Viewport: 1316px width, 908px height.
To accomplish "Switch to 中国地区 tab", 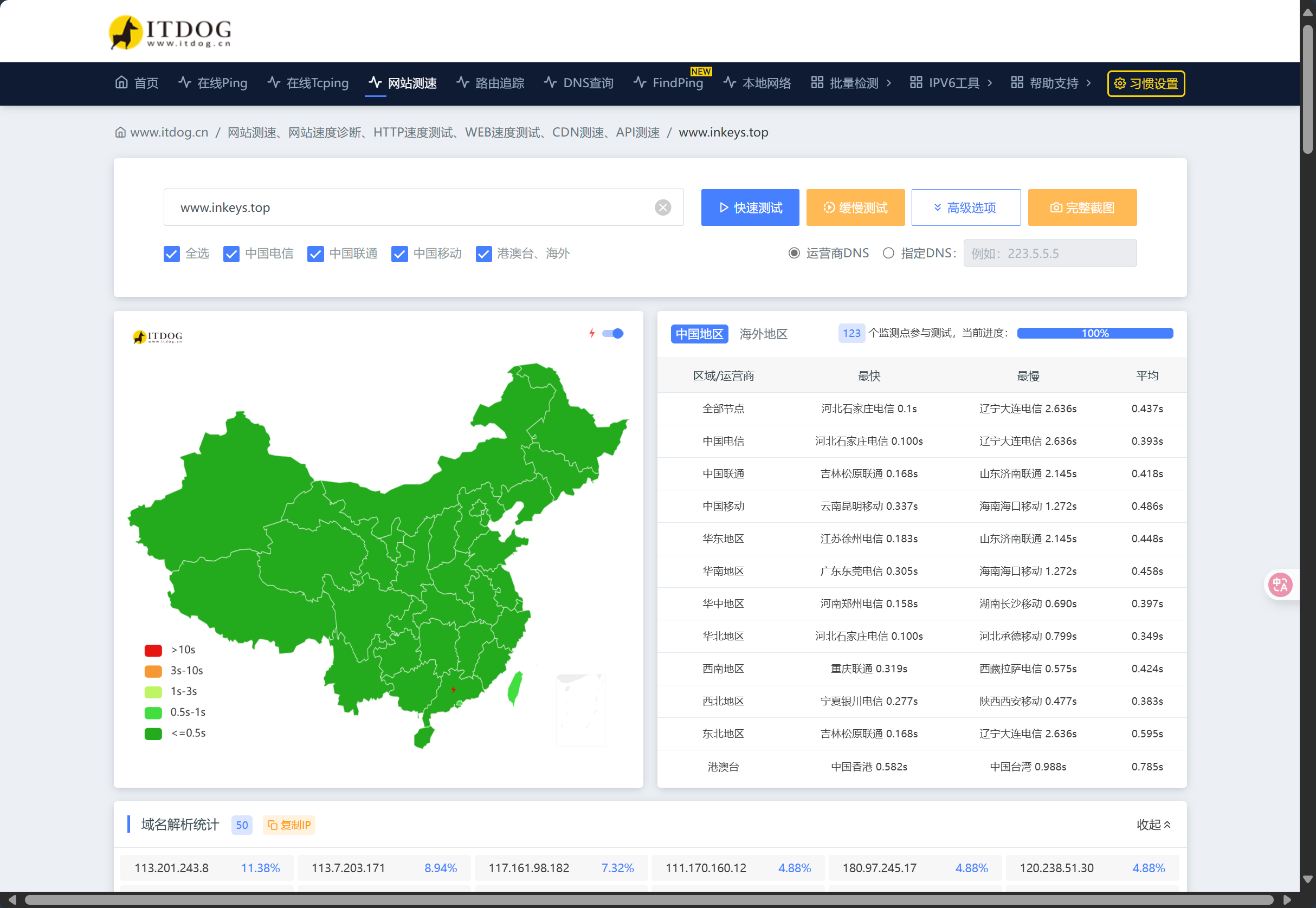I will pyautogui.click(x=699, y=334).
